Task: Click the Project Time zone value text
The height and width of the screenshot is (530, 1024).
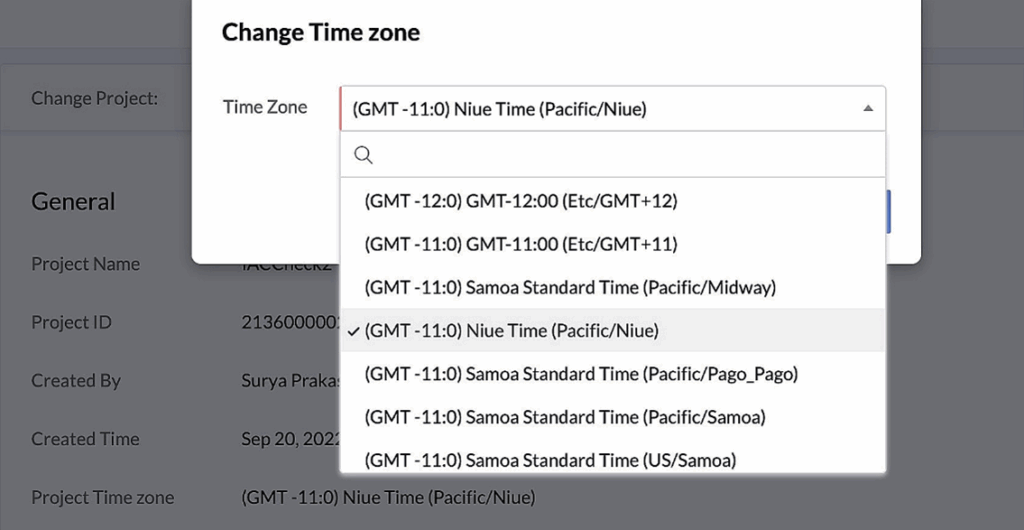Action: click(x=388, y=497)
